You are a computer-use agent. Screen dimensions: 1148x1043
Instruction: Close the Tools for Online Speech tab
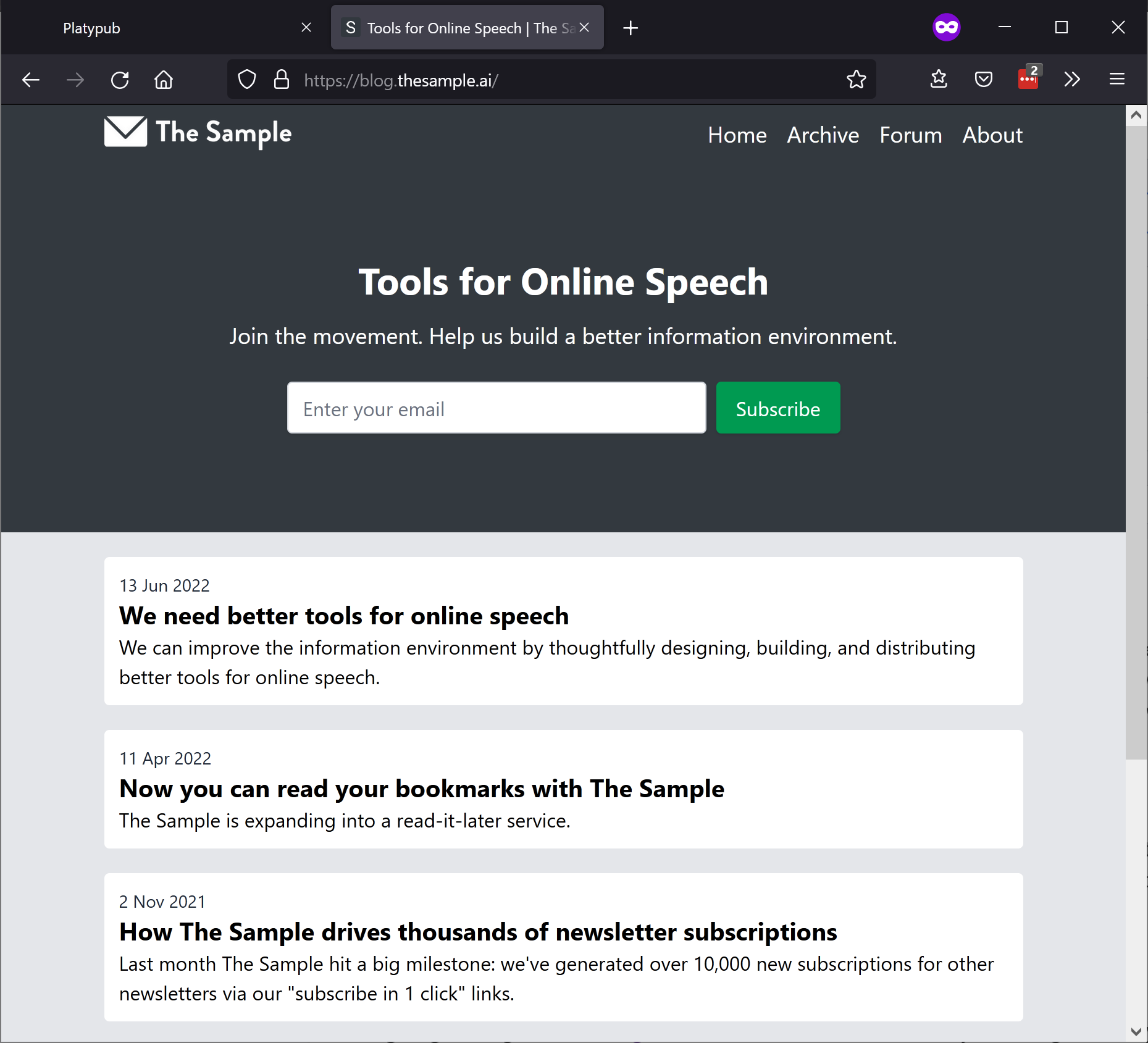click(584, 27)
